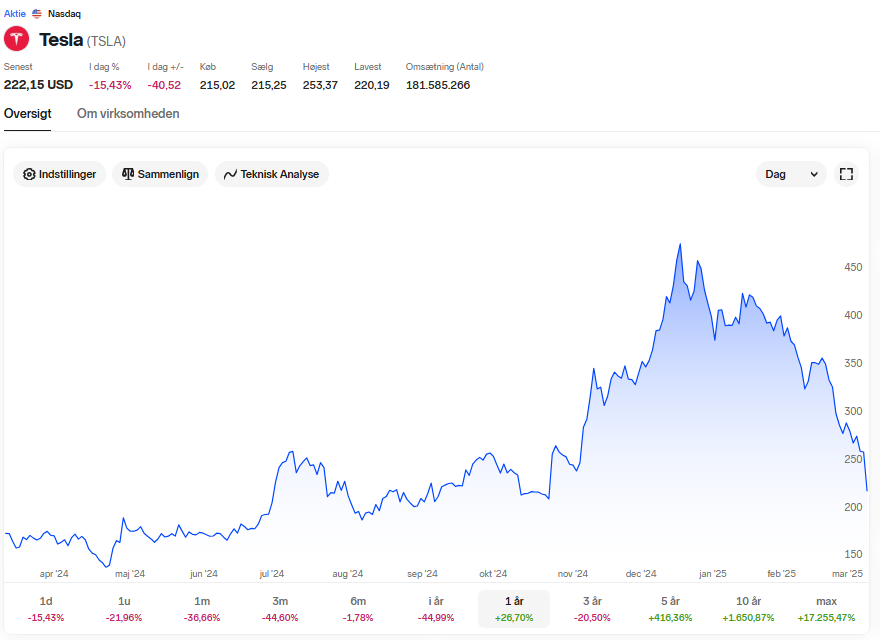The image size is (880, 640).
Task: Click the jan '25 axis label
Action: 712,574
